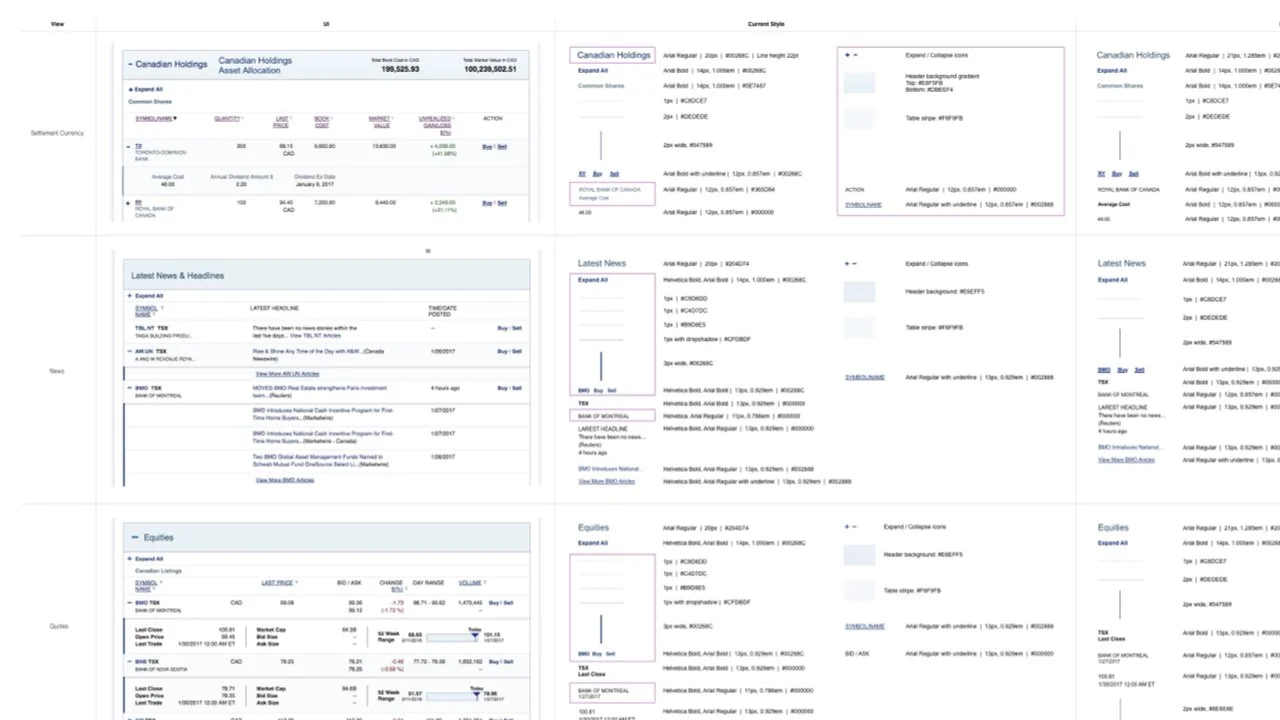Click boxed Canadian Holdings sample under Current Style
1280x720 pixels.
613,55
